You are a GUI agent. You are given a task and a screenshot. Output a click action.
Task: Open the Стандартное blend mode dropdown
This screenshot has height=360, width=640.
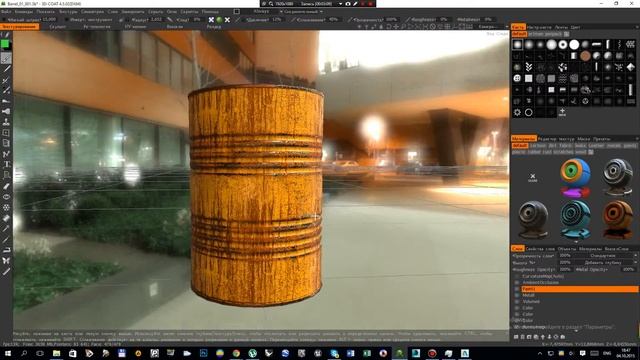pyautogui.click(x=605, y=256)
